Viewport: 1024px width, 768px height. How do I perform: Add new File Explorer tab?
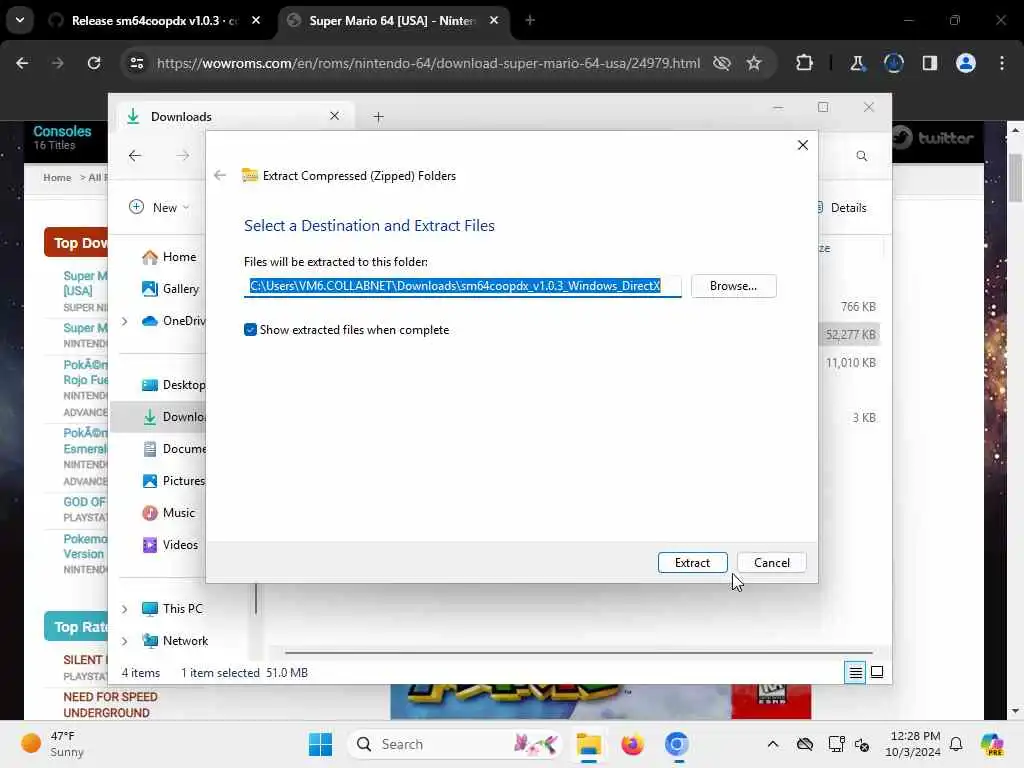click(x=378, y=117)
